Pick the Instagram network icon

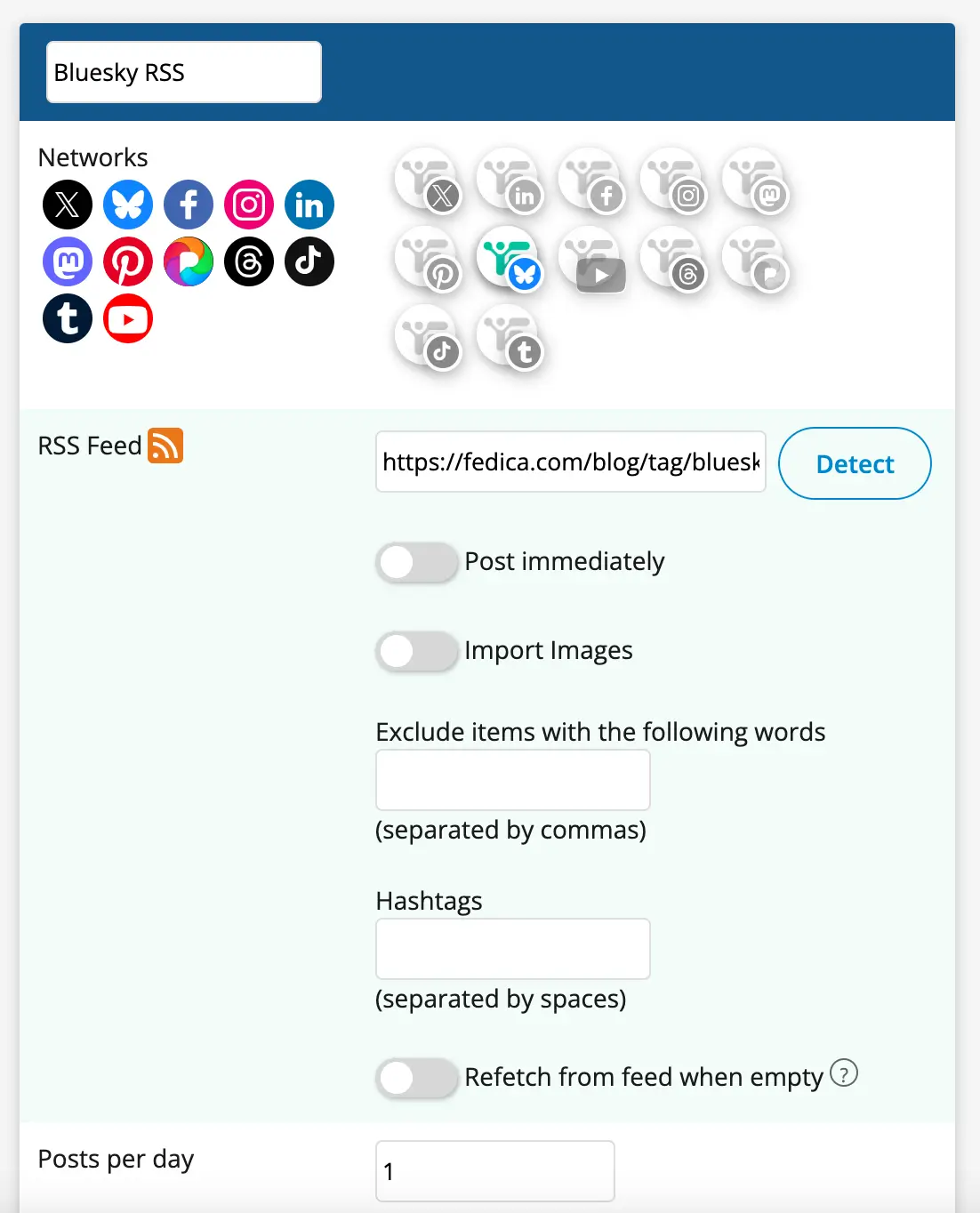(x=249, y=205)
